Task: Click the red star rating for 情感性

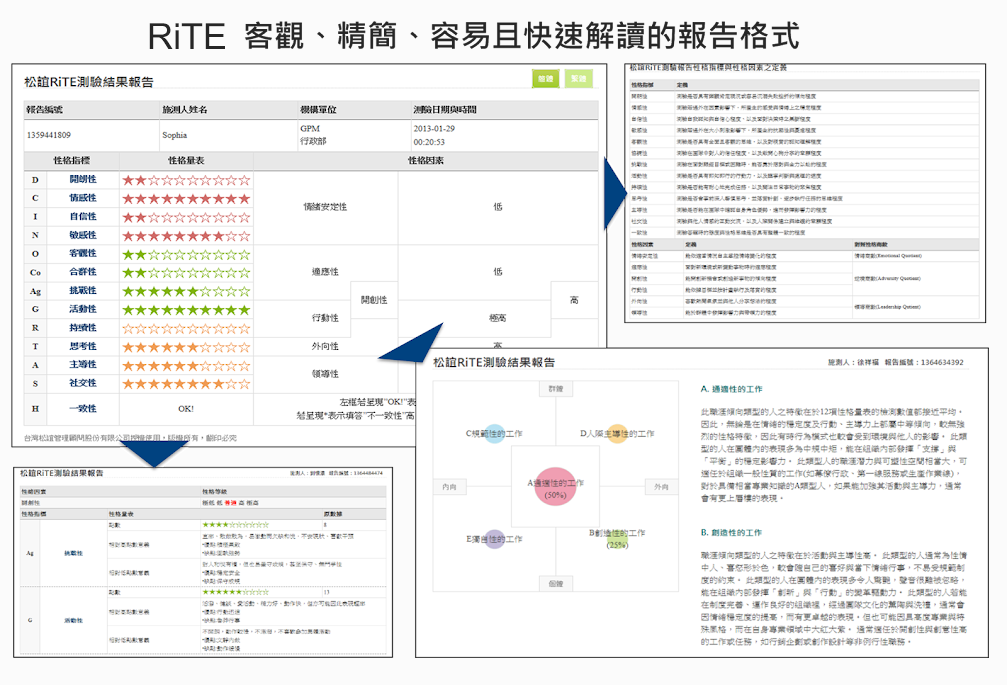Action: 186,199
